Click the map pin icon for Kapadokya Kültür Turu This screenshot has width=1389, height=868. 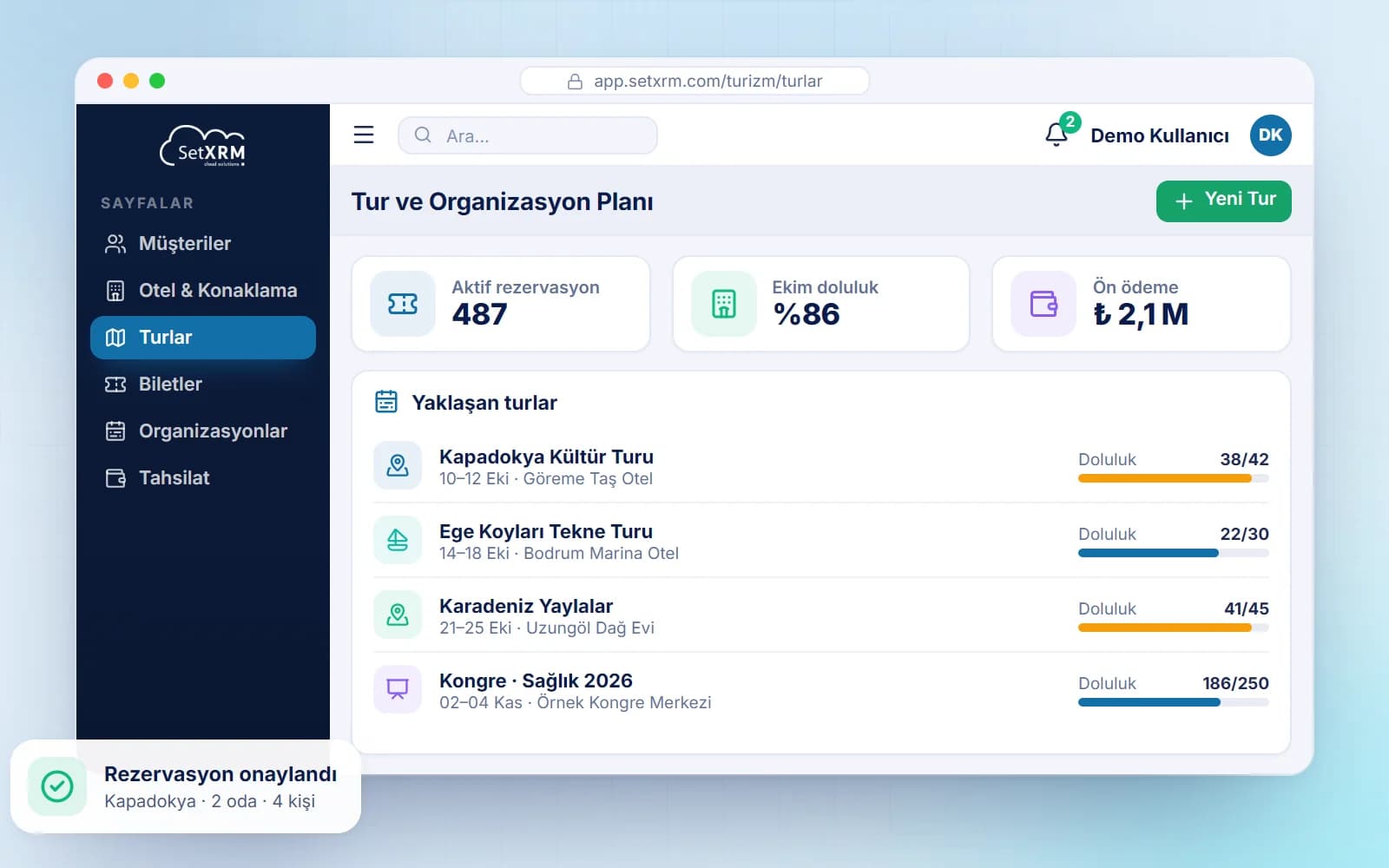[x=398, y=465]
